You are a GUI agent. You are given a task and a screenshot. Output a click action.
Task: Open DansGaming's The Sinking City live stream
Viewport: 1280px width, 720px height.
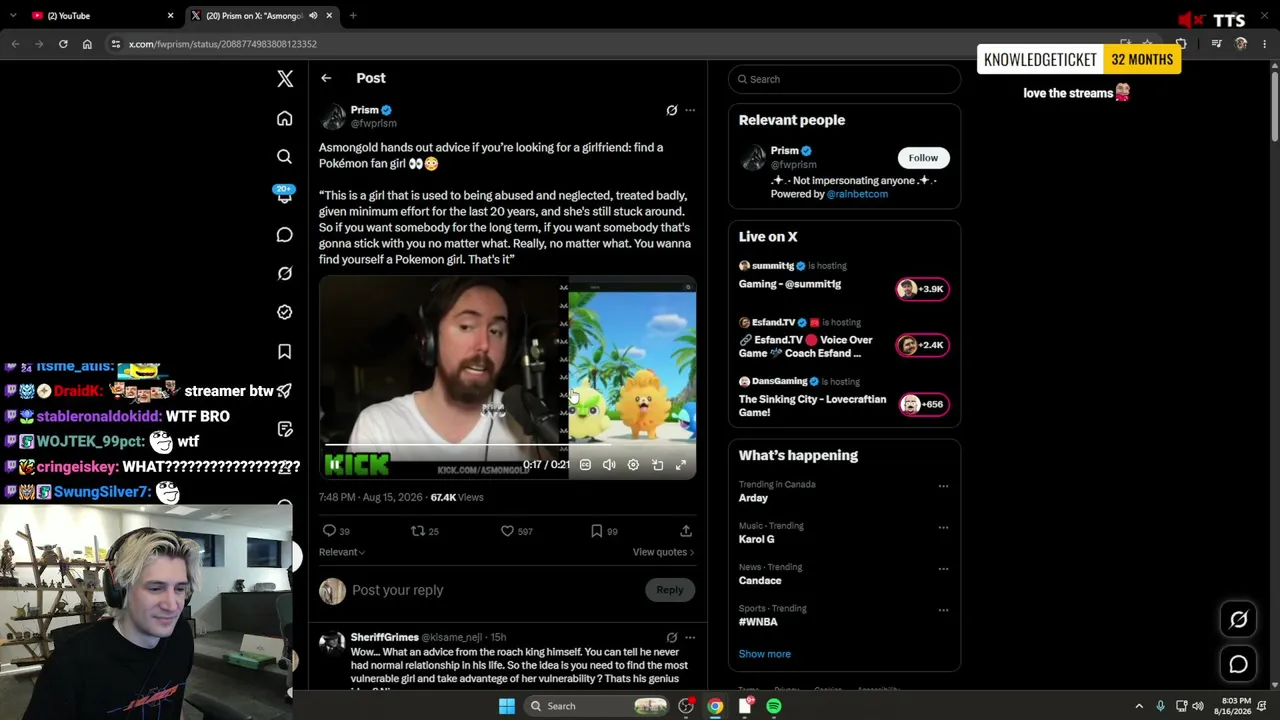tap(844, 398)
